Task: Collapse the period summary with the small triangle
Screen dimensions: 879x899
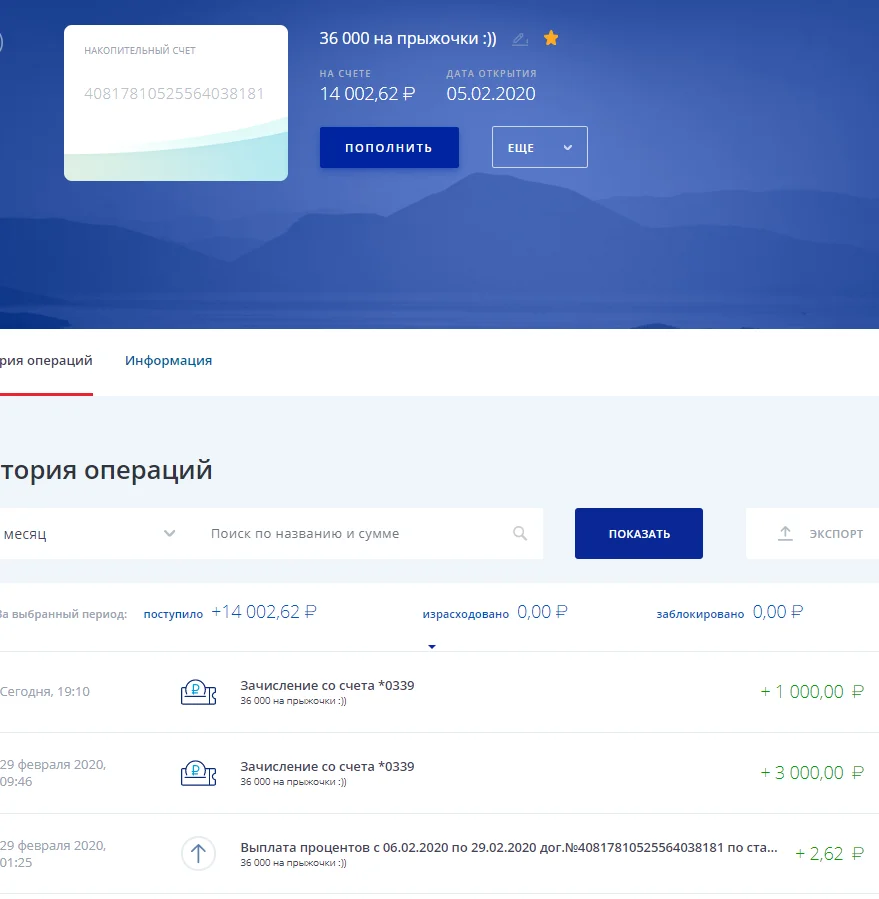Action: point(431,646)
